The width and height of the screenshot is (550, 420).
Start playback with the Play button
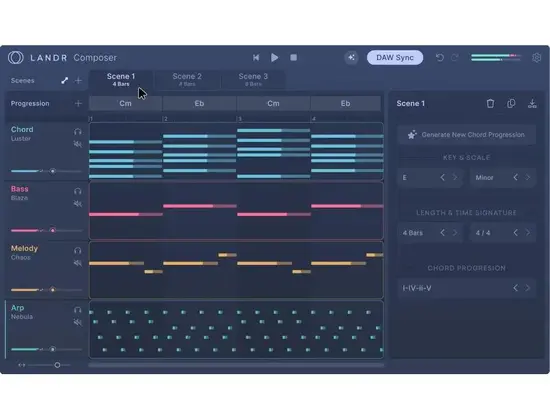point(275,58)
